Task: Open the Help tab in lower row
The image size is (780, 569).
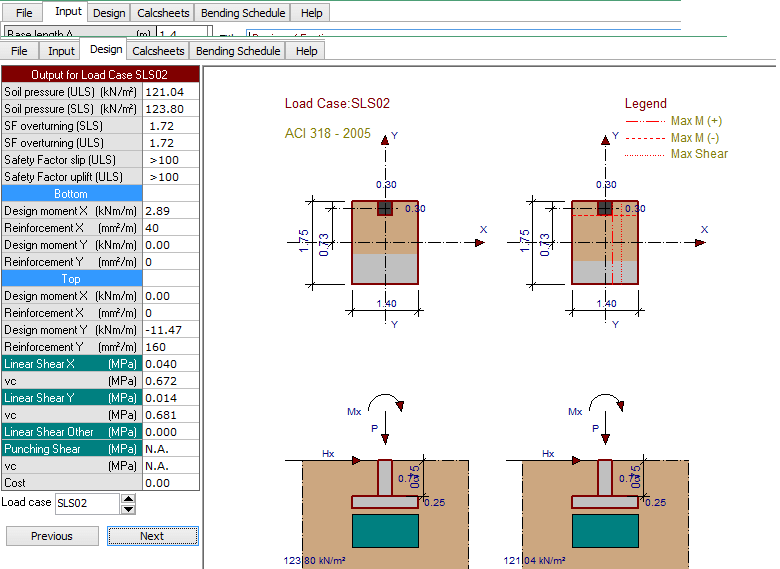Action: coord(306,51)
